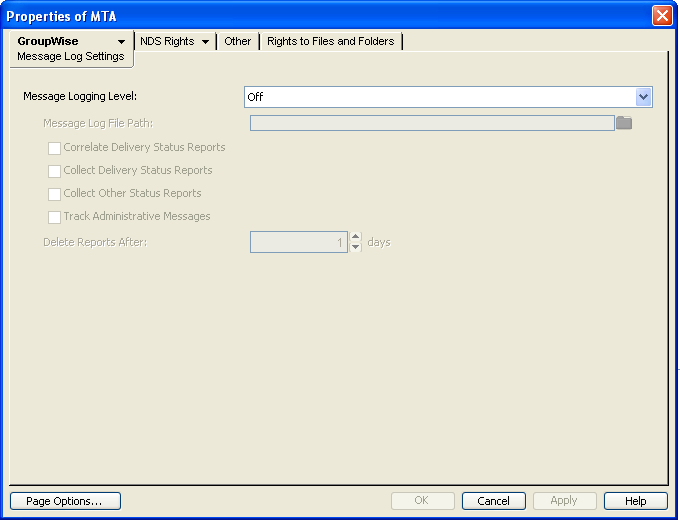This screenshot has width=680, height=520.
Task: Toggle Collect Other Status Reports checkbox
Action: pyautogui.click(x=54, y=194)
